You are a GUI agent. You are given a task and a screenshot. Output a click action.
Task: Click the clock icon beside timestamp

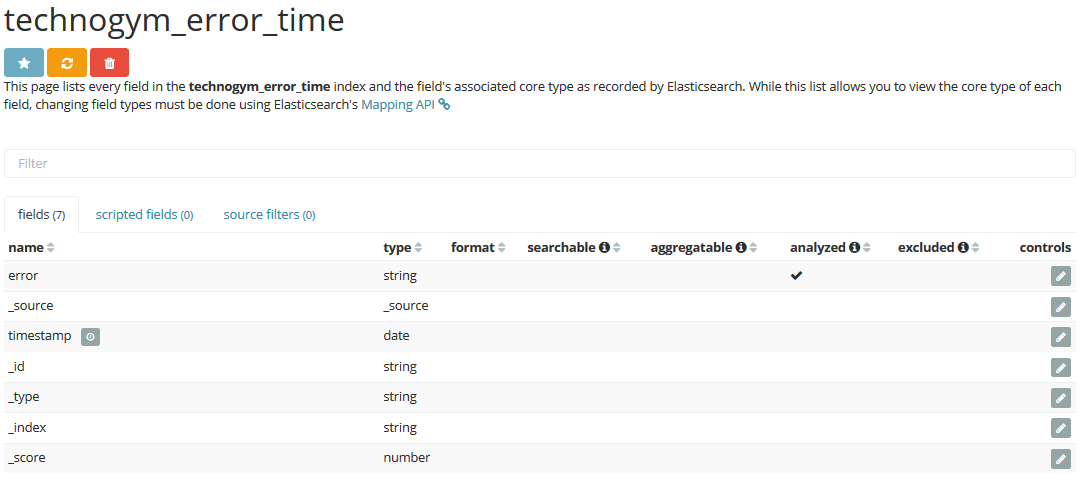(90, 337)
